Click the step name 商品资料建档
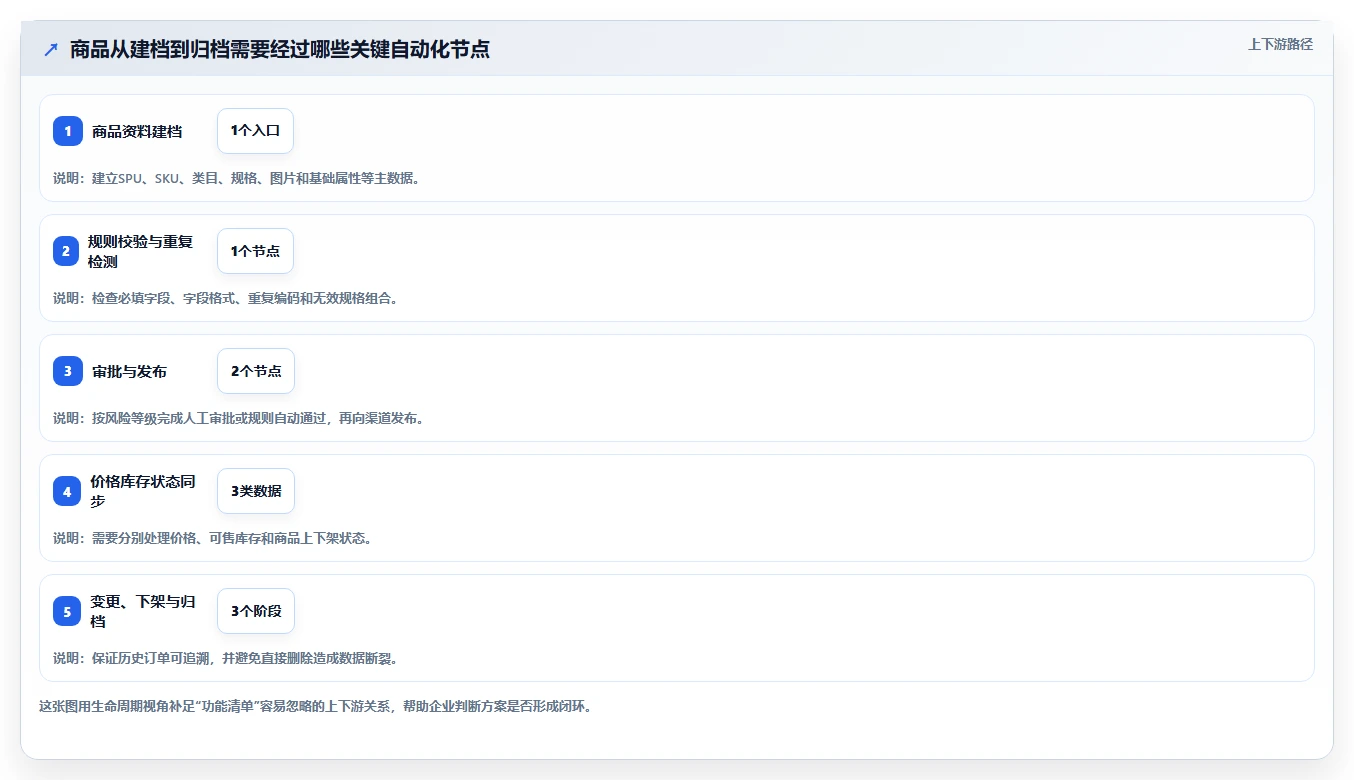Viewport: 1354px width, 780px height. (137, 131)
